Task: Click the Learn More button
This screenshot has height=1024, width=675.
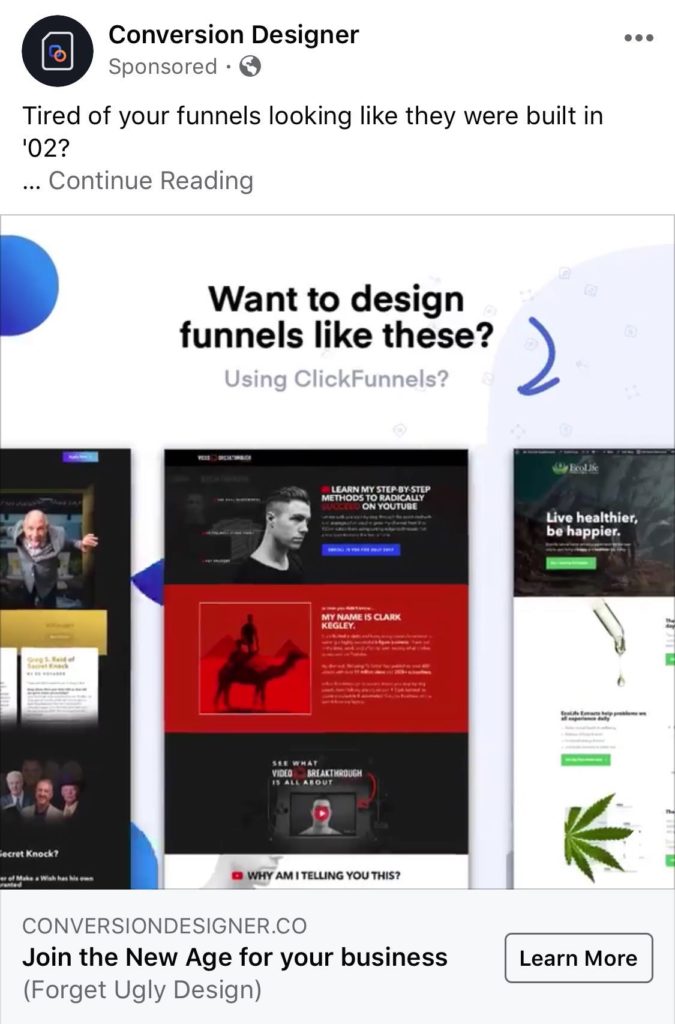Action: (578, 958)
